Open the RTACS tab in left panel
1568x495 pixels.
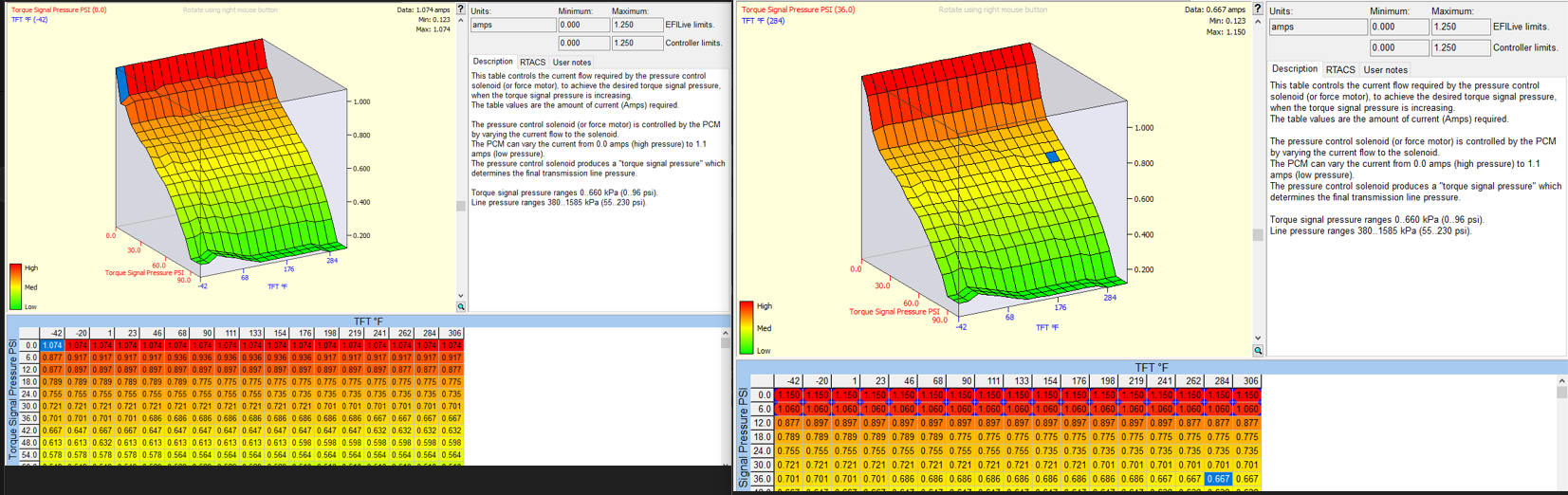click(532, 63)
